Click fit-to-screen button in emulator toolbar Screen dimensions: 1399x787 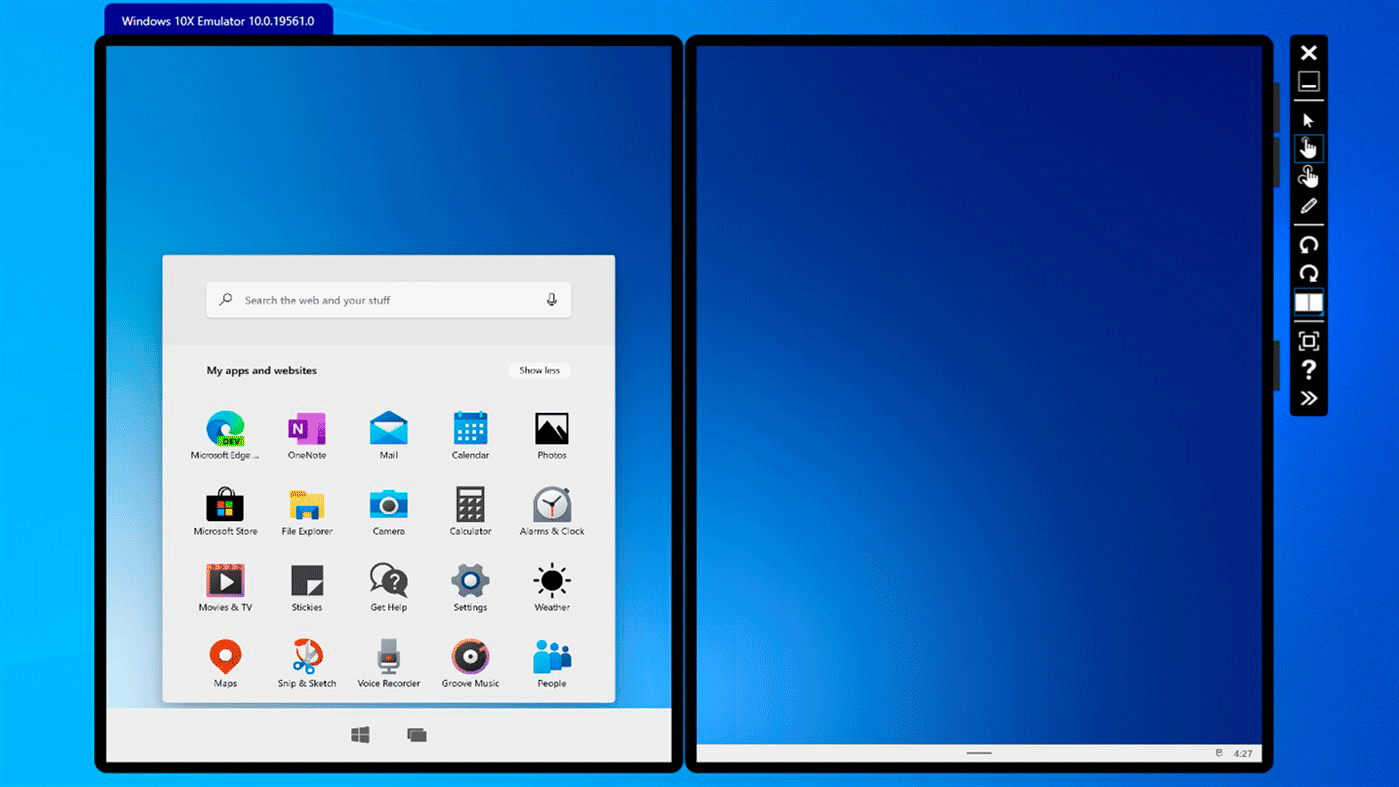pos(1309,341)
